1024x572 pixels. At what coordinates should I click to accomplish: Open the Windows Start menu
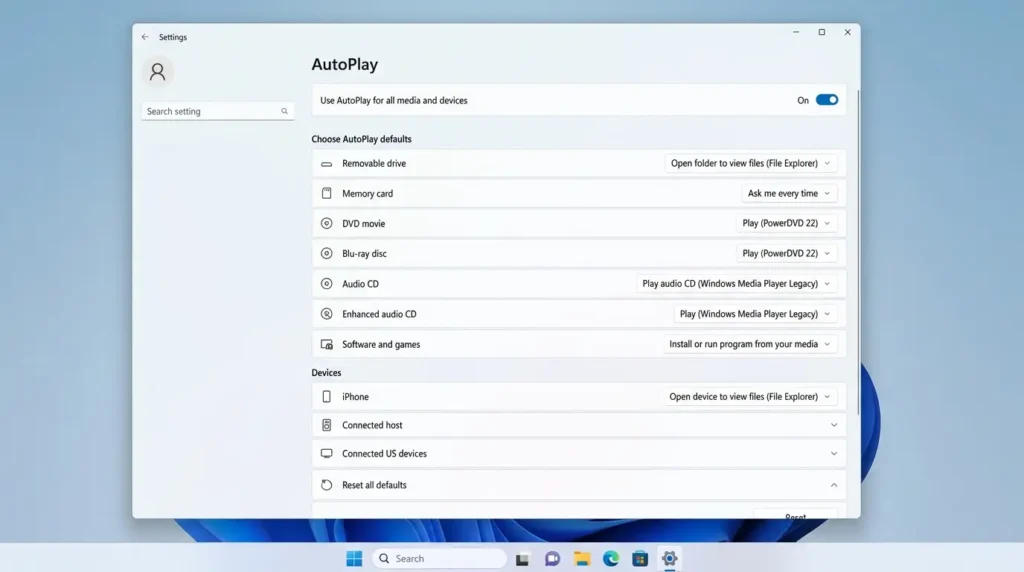tap(354, 558)
